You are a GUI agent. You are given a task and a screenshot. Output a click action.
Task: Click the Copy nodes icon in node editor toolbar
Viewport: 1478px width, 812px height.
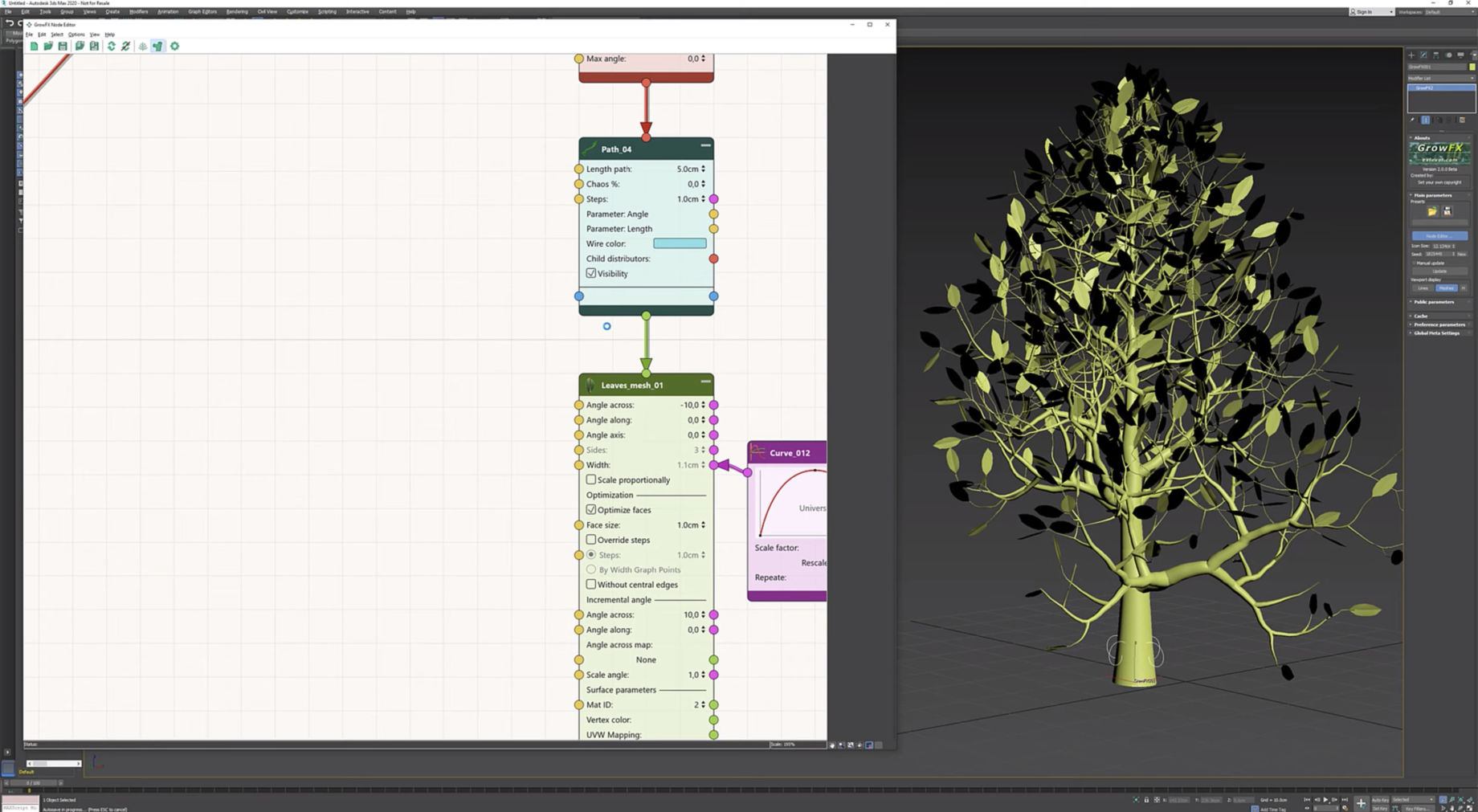[80, 46]
